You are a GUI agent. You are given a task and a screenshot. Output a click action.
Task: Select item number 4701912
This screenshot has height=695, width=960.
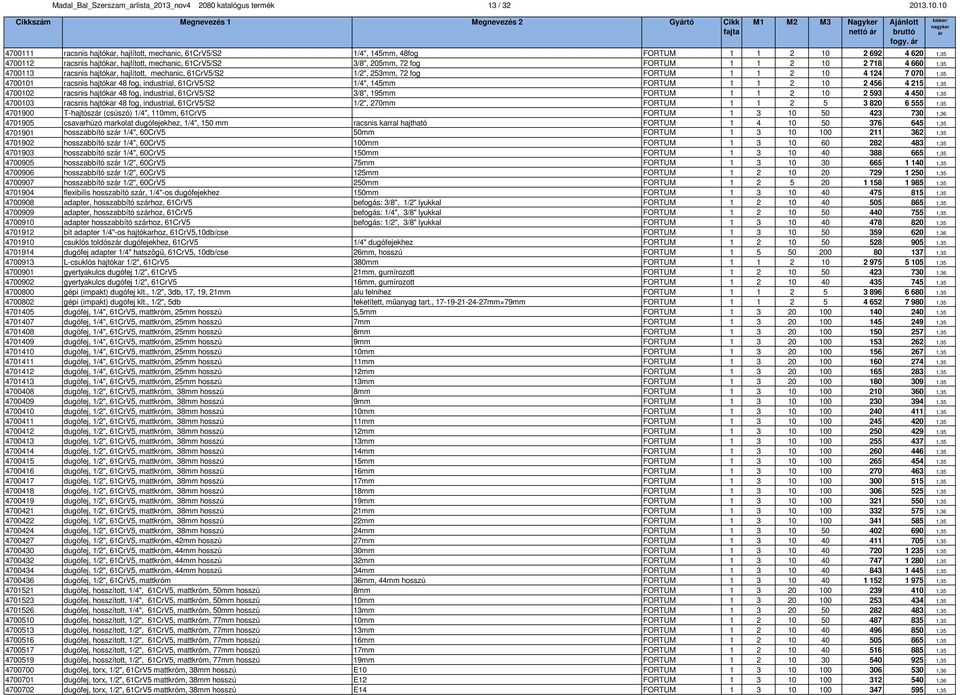(20, 232)
